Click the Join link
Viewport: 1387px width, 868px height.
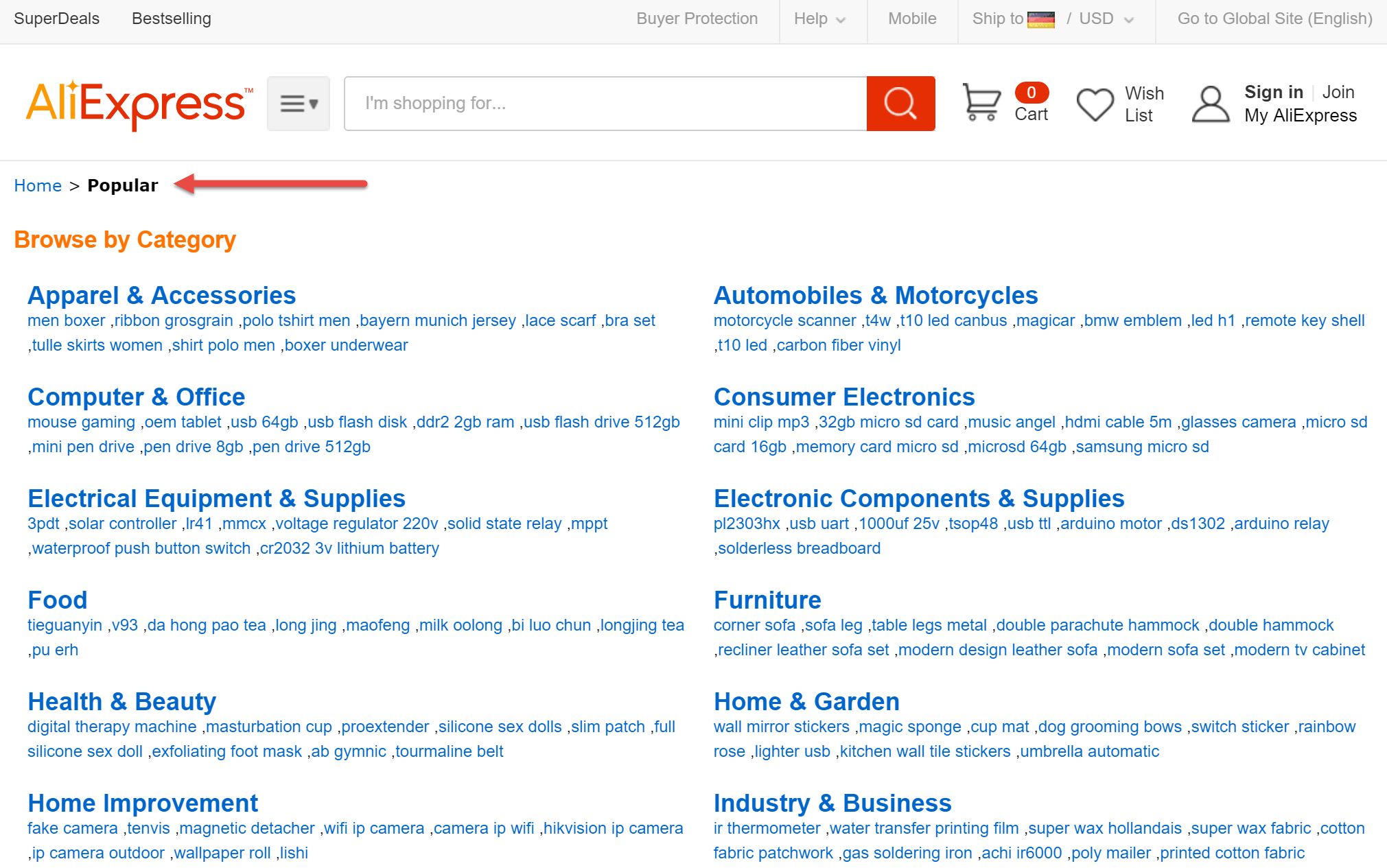(1338, 92)
